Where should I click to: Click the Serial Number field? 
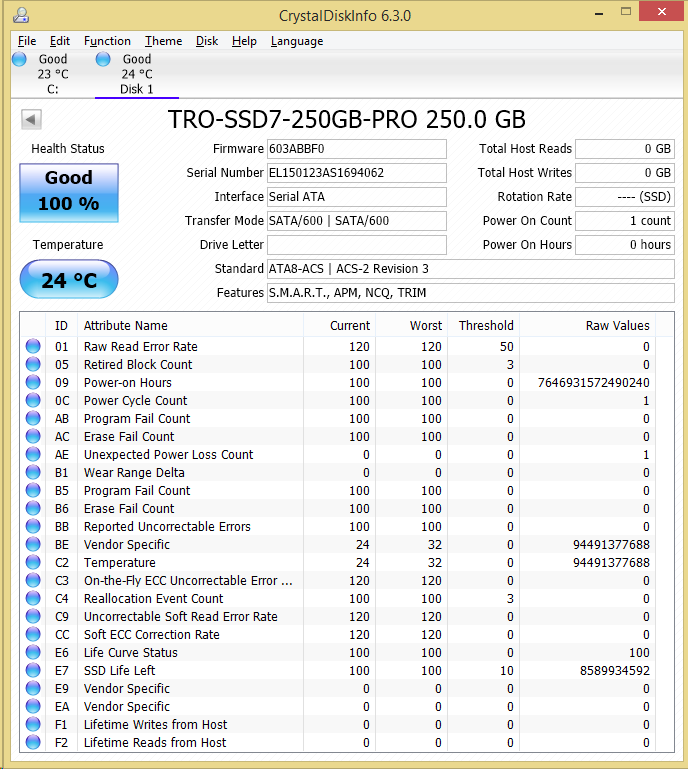pyautogui.click(x=356, y=173)
